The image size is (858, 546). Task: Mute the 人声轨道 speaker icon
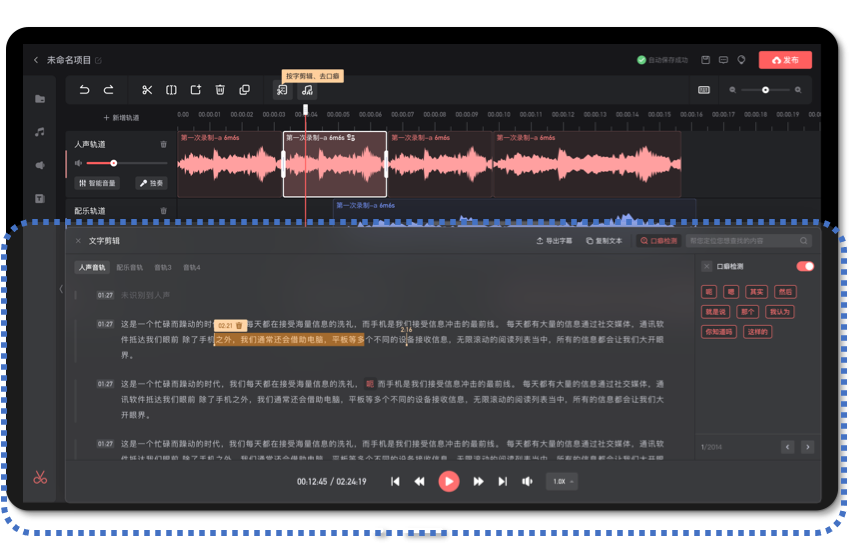79,163
